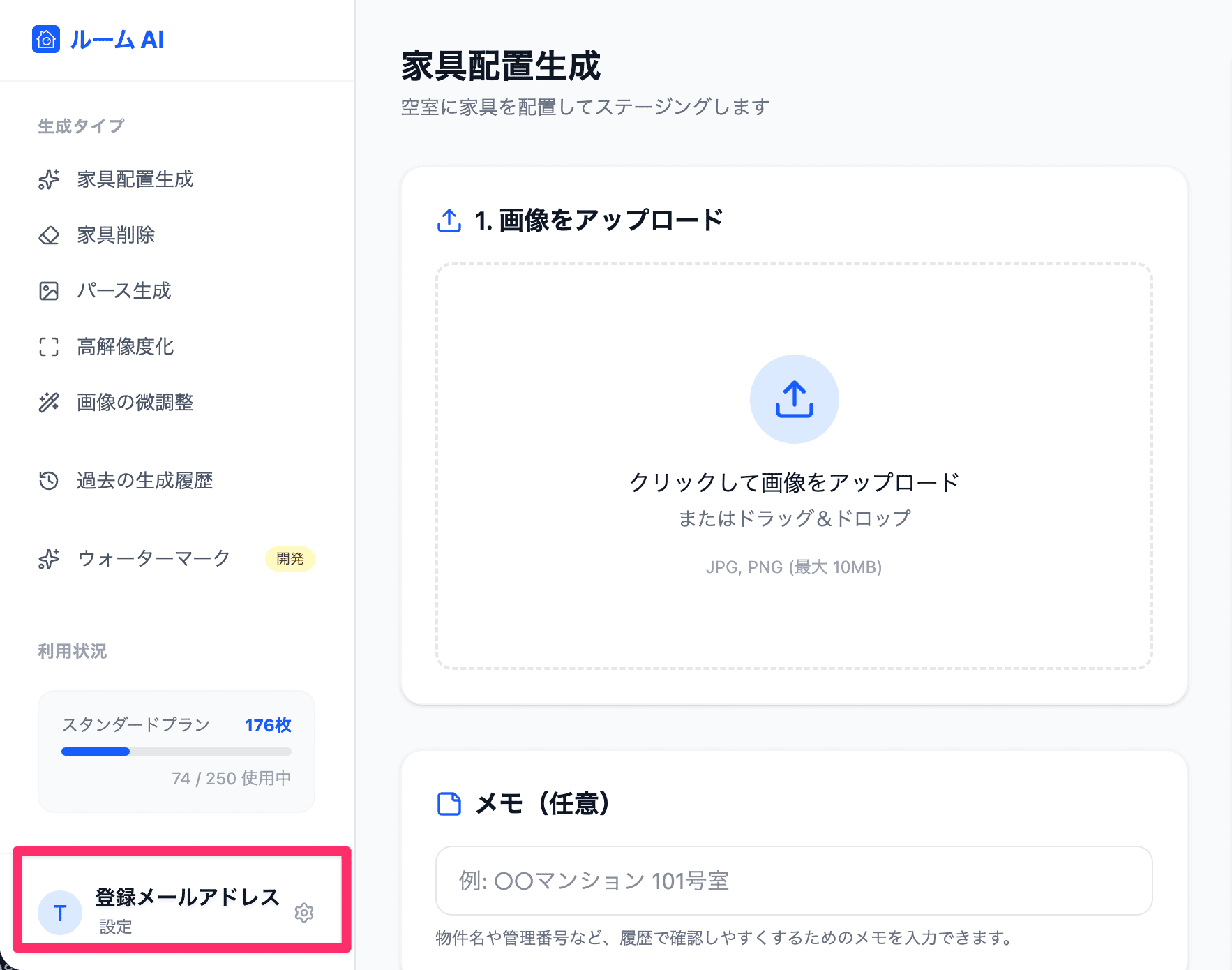1232x970 pixels.
Task: Open the 登録メールアドレス account settings
Action: 187,897
